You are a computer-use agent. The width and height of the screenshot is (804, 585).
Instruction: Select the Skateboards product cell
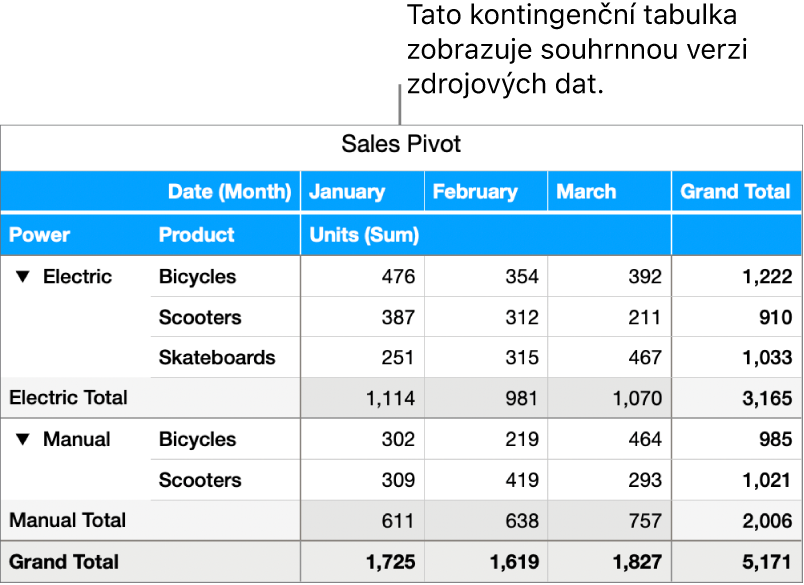tap(217, 358)
